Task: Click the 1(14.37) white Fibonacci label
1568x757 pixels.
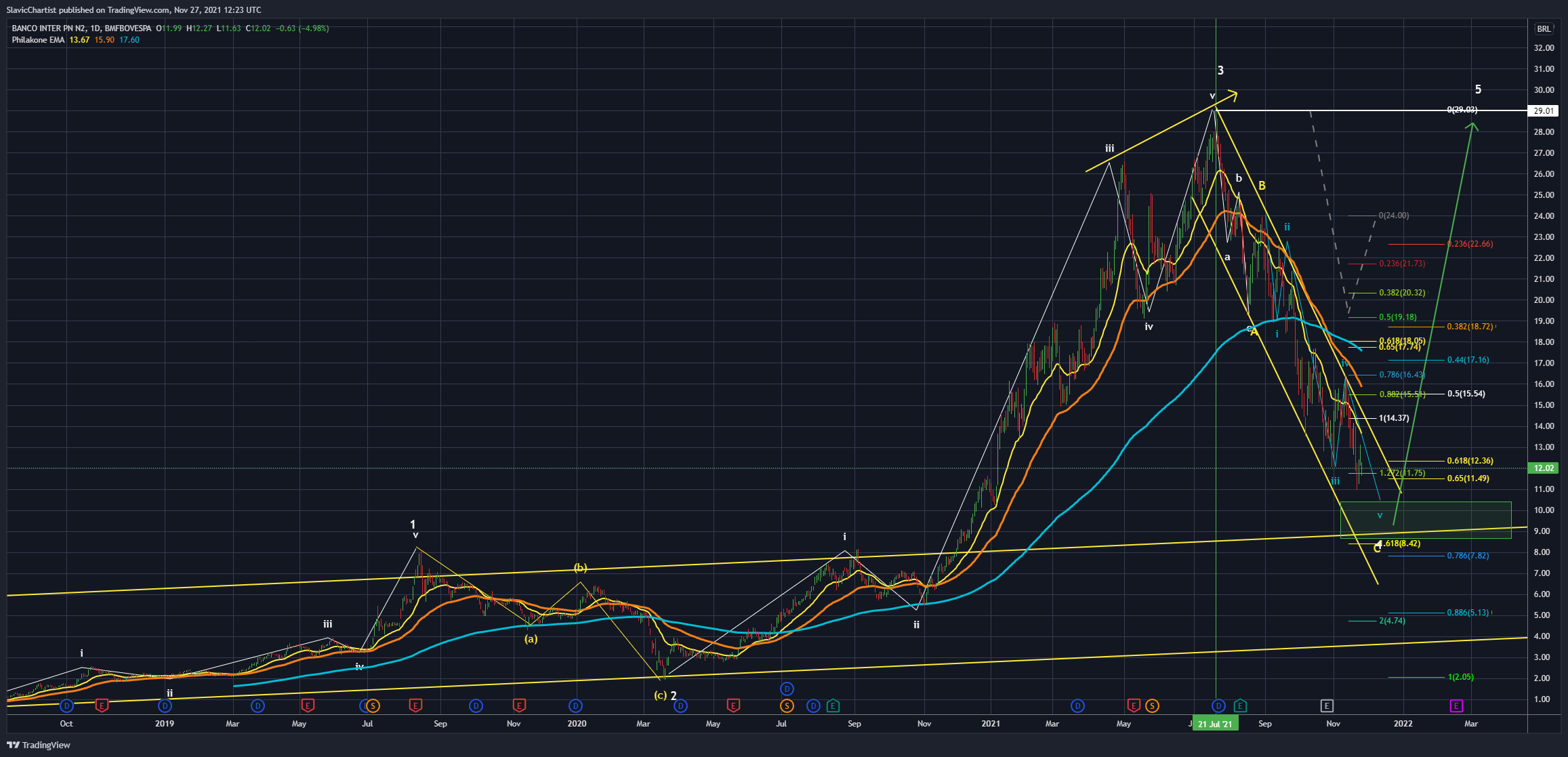Action: click(1394, 418)
